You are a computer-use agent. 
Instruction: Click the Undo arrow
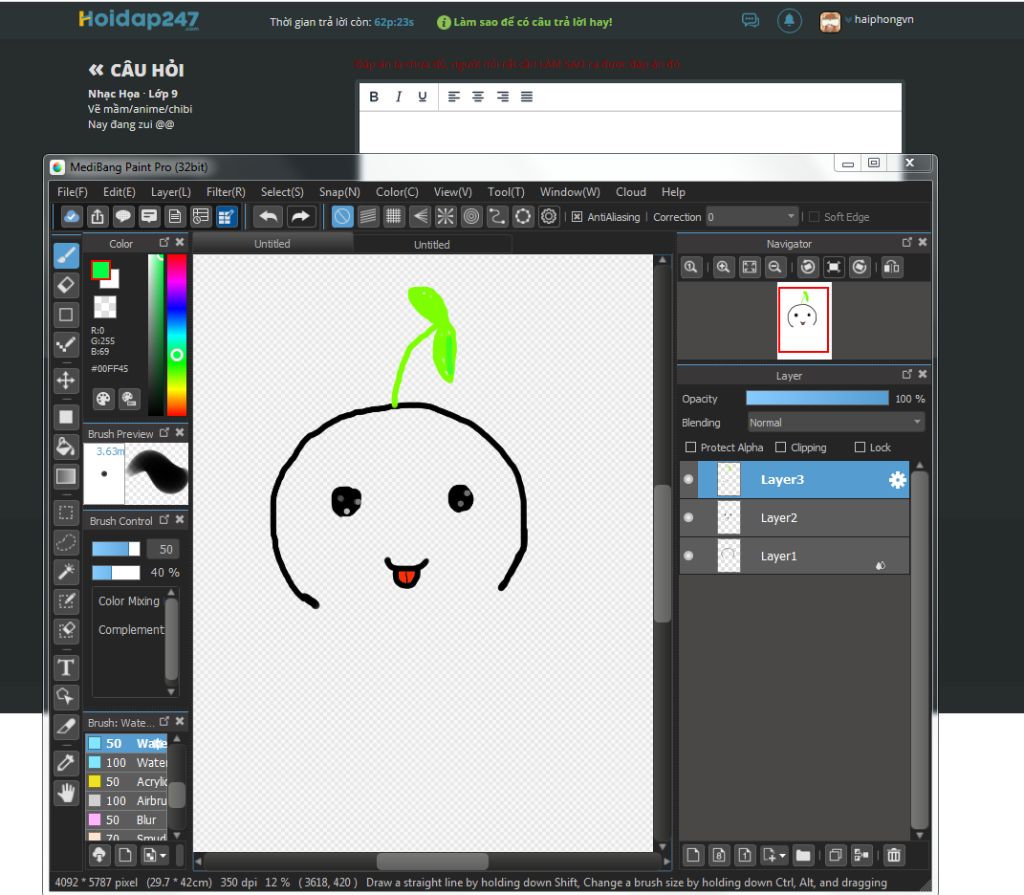(268, 216)
